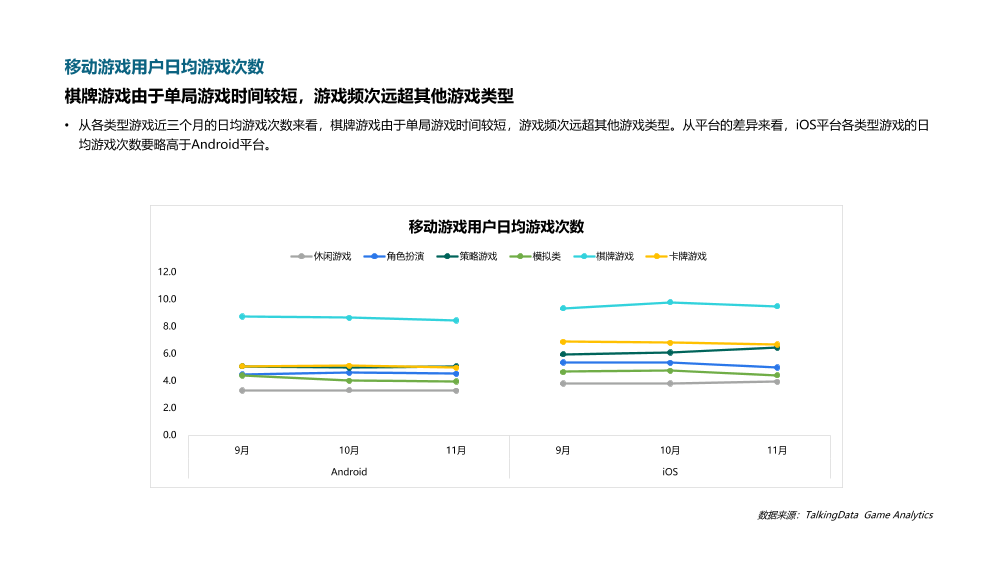
Task: Select the 角色扮演 legend entry
Action: [x=393, y=256]
